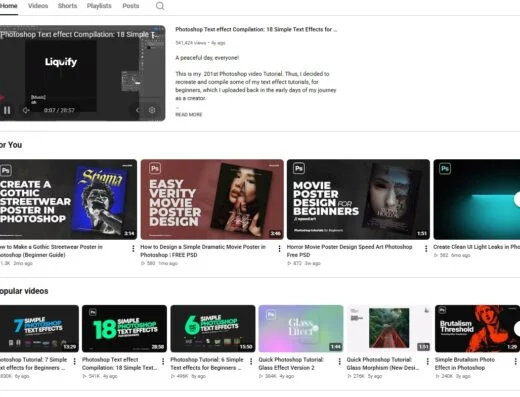Open teal light leaks video thumbnail
Screen dimensions: 520x397
(x=477, y=199)
